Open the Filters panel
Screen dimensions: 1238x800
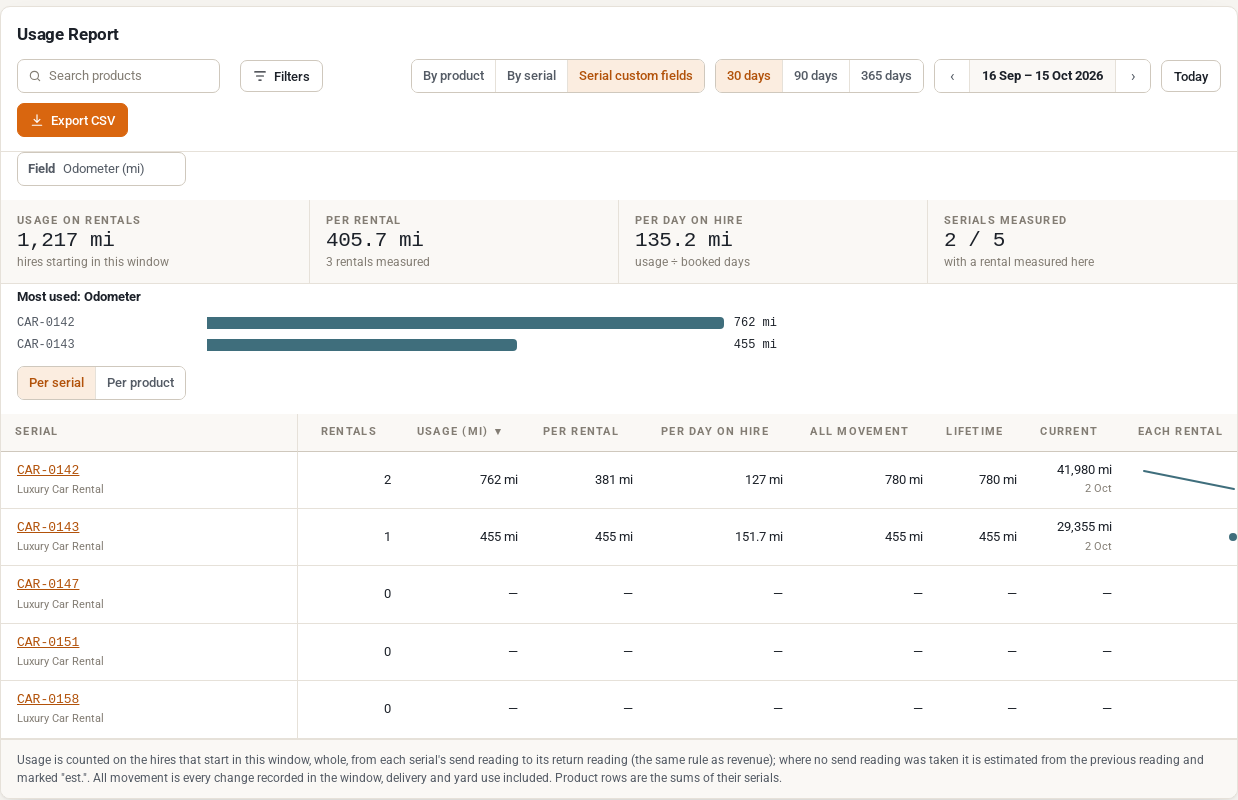[281, 76]
